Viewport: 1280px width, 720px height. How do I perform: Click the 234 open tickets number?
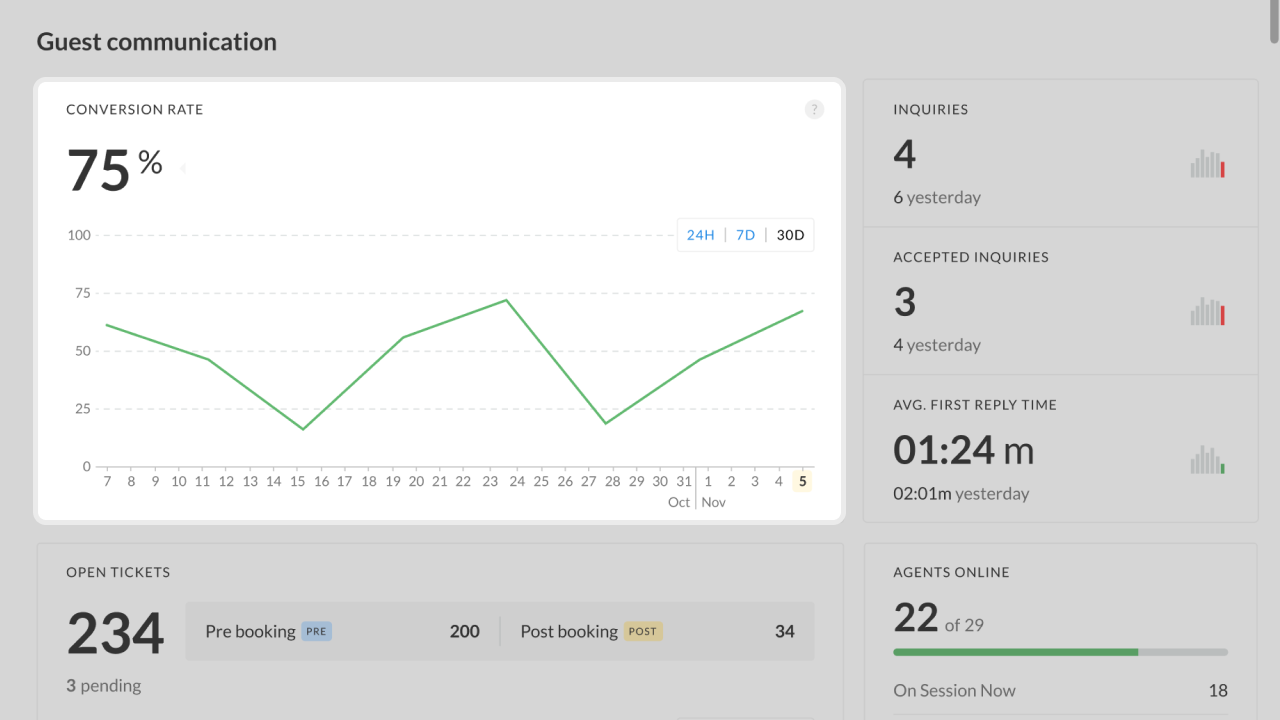[116, 634]
